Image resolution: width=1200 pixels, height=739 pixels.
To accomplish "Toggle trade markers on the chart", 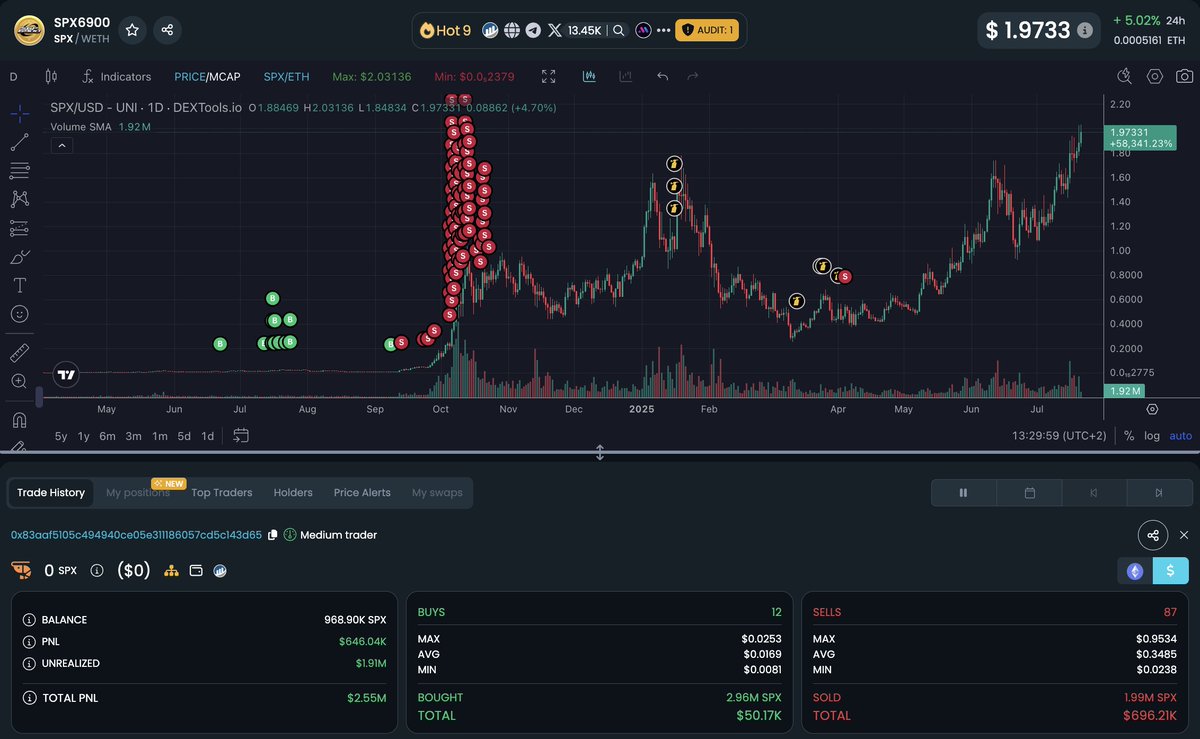I will point(590,76).
